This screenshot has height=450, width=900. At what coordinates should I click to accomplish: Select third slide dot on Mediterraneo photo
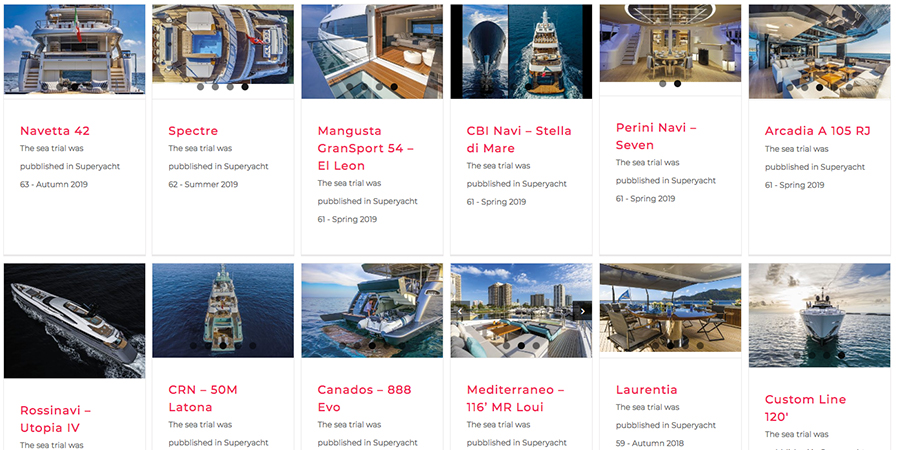(536, 346)
